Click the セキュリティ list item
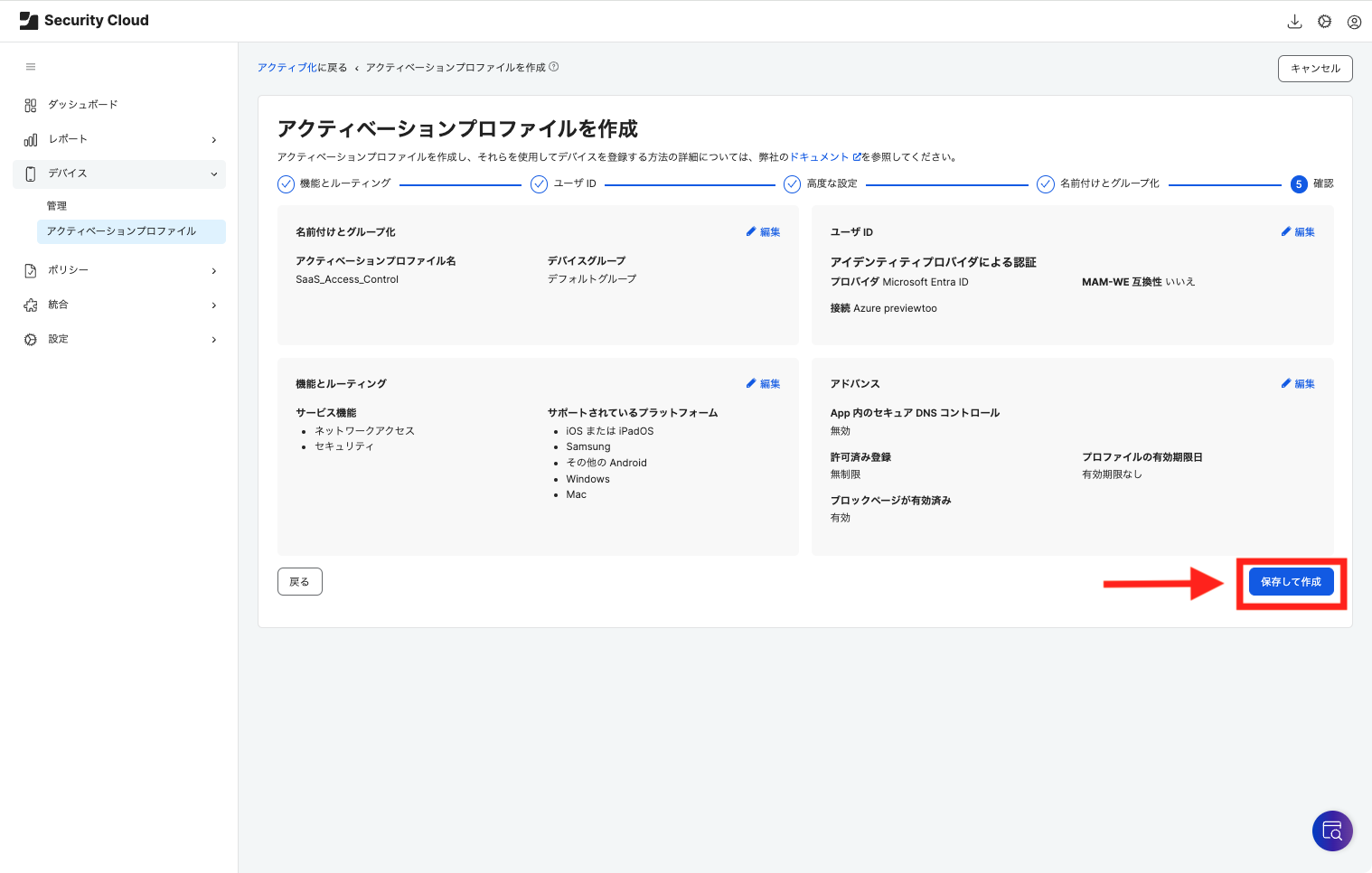 tap(344, 446)
